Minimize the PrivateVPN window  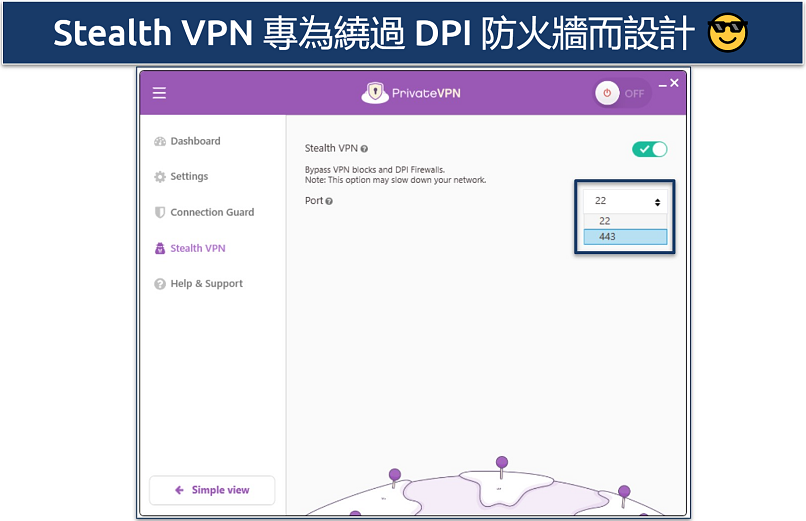click(663, 85)
